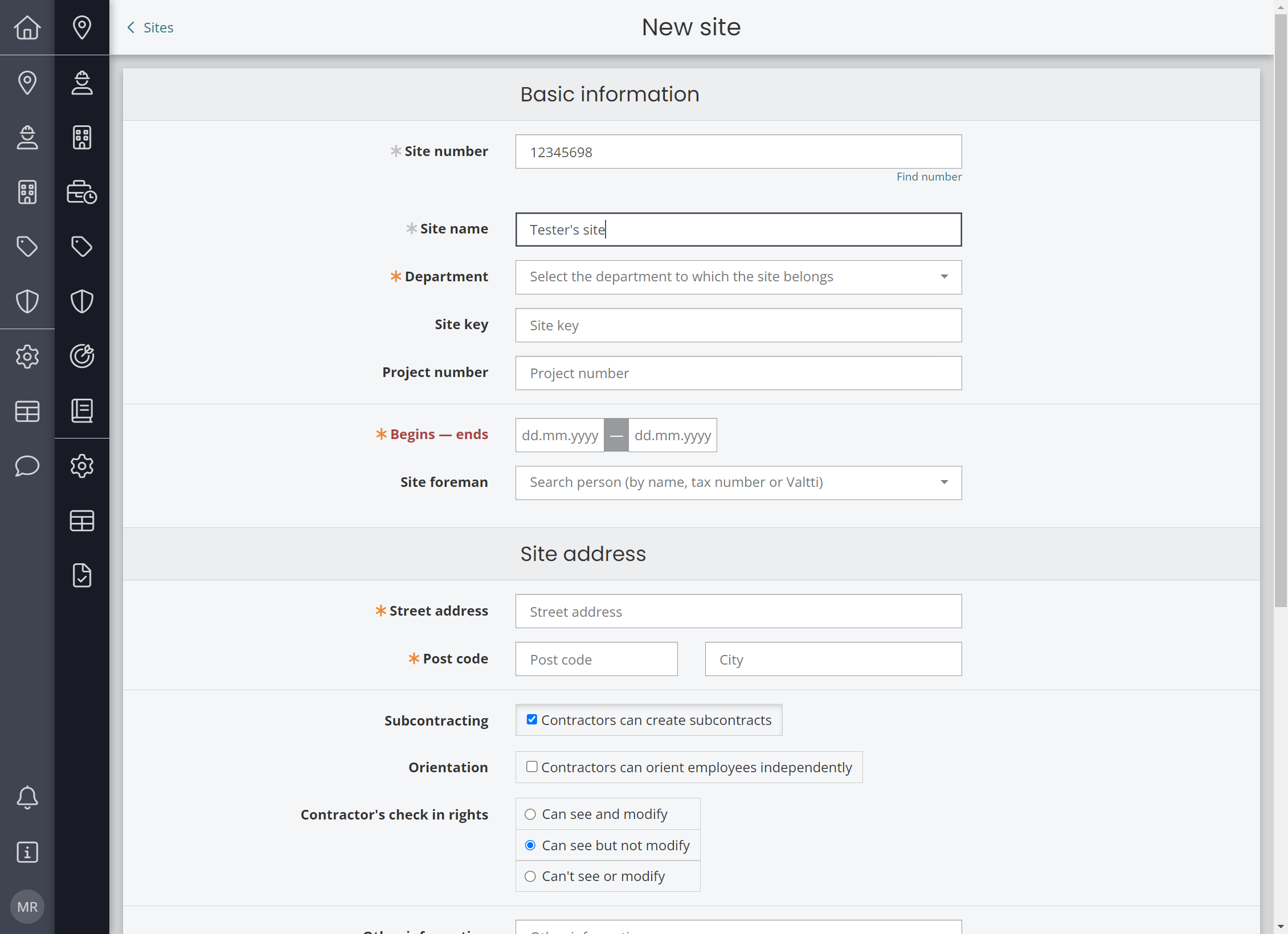Click the chat bubble messages icon
Image resolution: width=1288 pixels, height=934 pixels.
point(27,466)
